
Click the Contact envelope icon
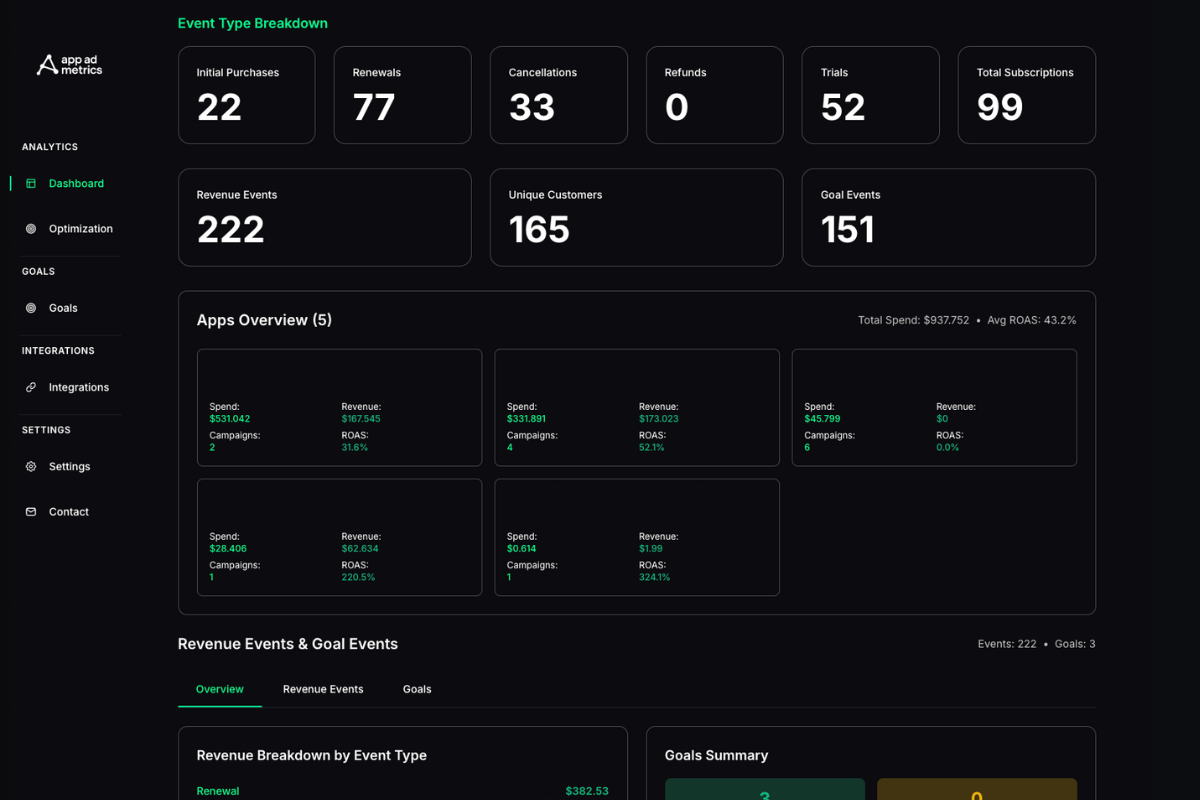[31, 512]
